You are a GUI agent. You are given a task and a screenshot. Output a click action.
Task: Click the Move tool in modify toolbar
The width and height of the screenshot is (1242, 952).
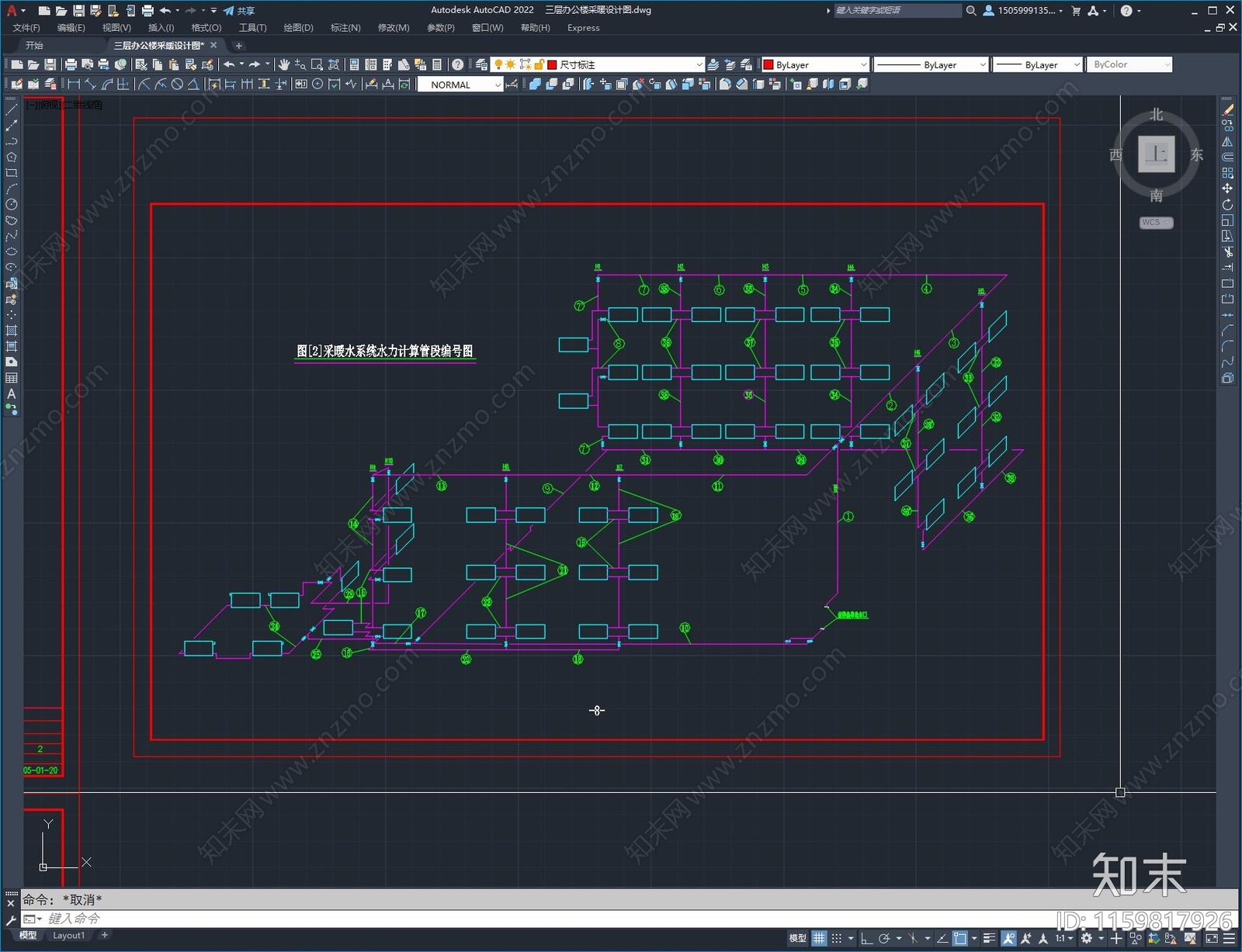click(x=1227, y=189)
